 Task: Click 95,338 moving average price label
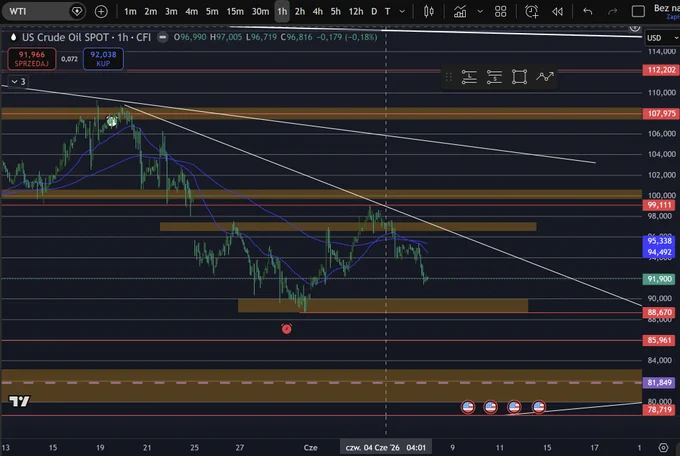pos(659,240)
